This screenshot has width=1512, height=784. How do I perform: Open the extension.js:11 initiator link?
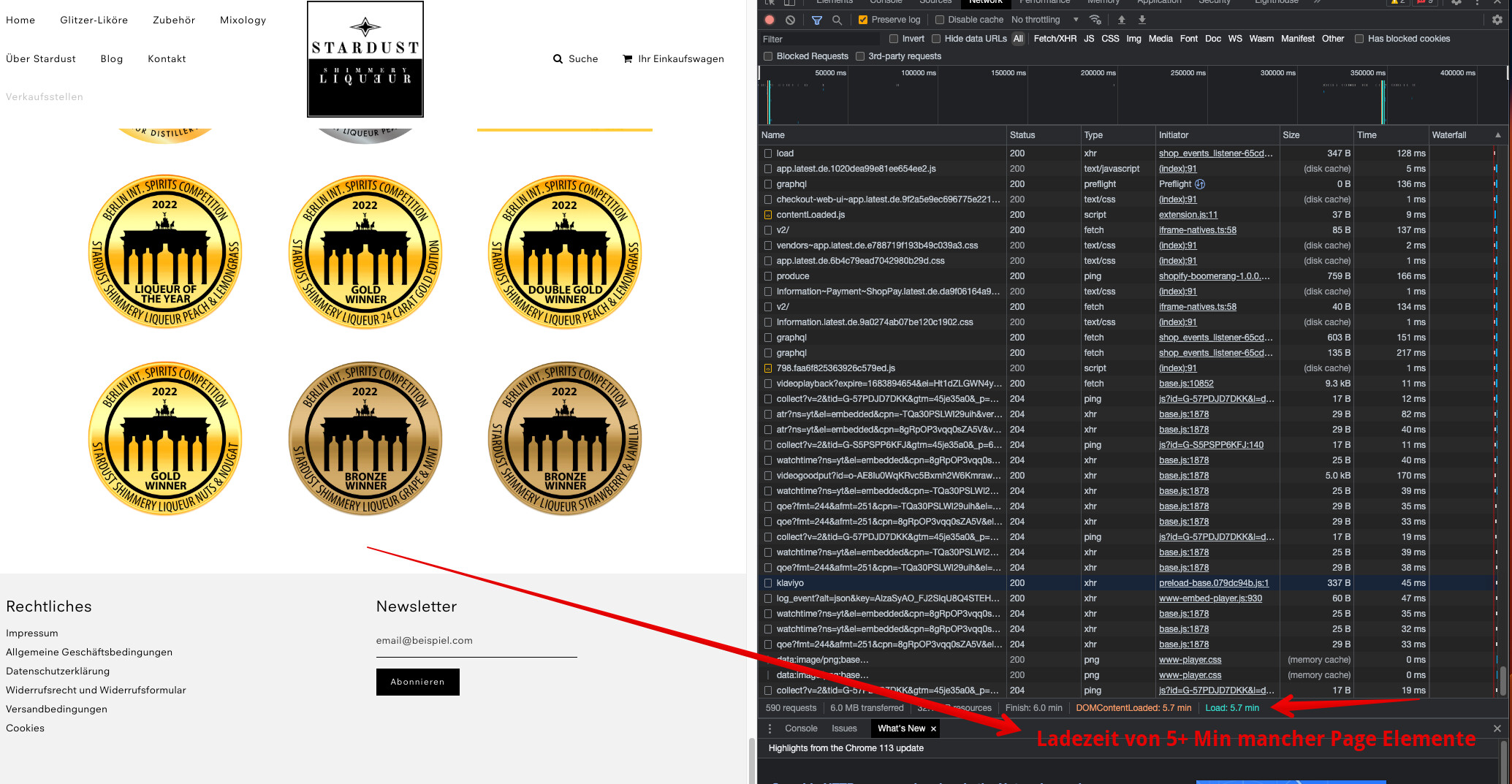coord(1188,215)
